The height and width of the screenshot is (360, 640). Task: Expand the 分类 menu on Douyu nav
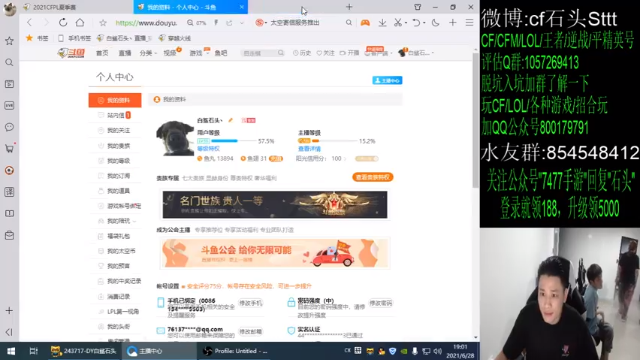click(x=148, y=53)
